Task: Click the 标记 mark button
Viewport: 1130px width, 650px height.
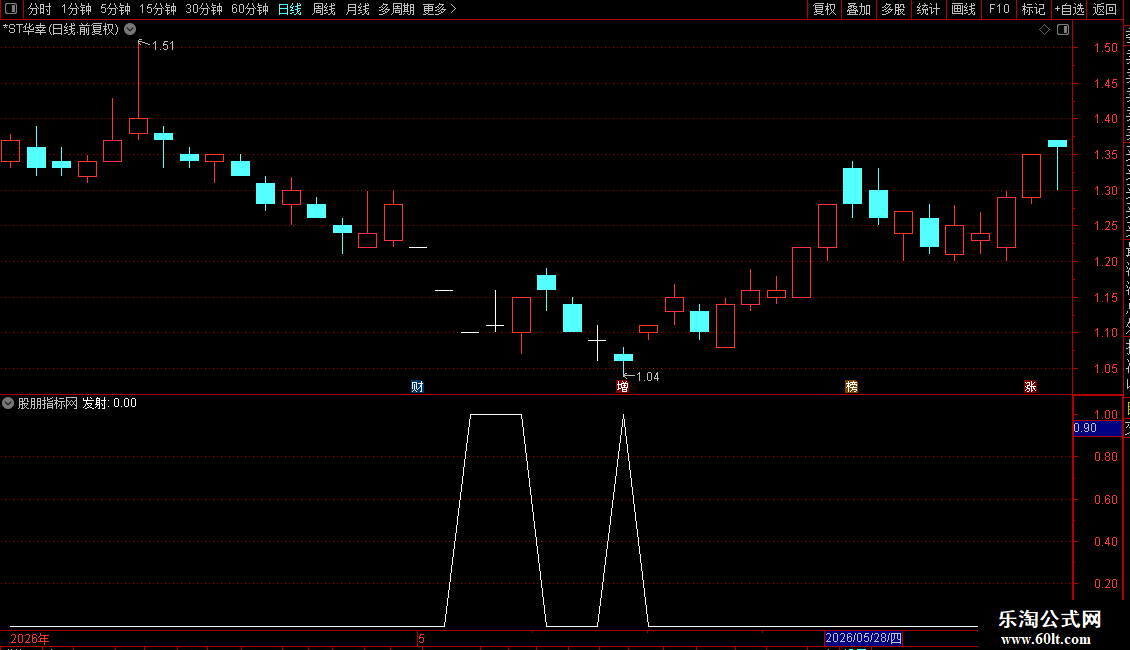Action: [1033, 9]
